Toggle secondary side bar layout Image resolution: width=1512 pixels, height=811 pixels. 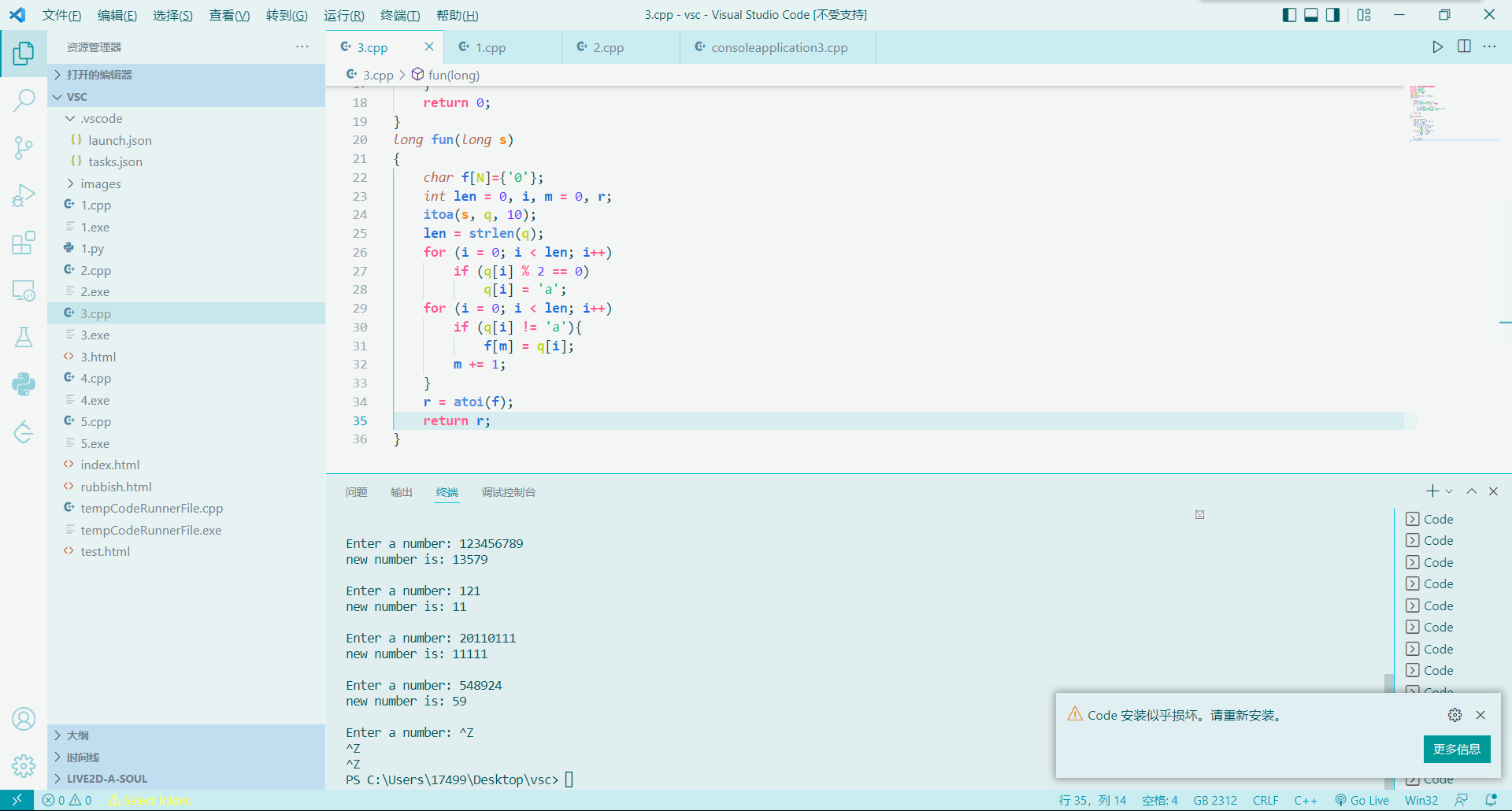tap(1332, 15)
